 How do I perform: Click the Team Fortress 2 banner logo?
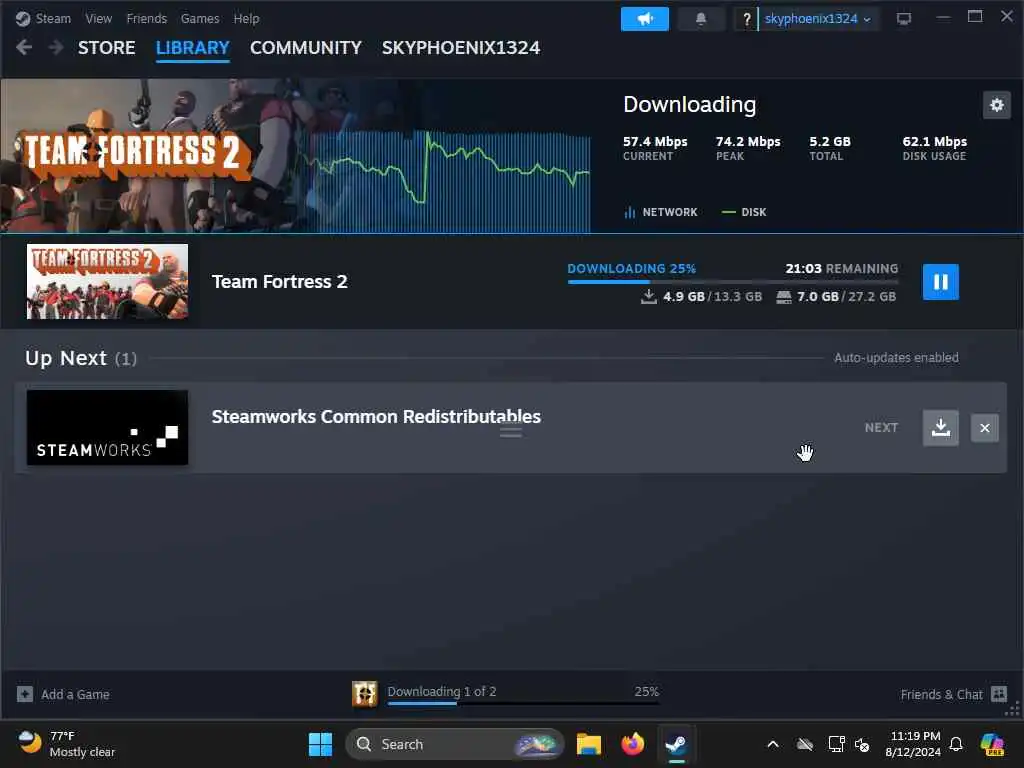pyautogui.click(x=136, y=155)
